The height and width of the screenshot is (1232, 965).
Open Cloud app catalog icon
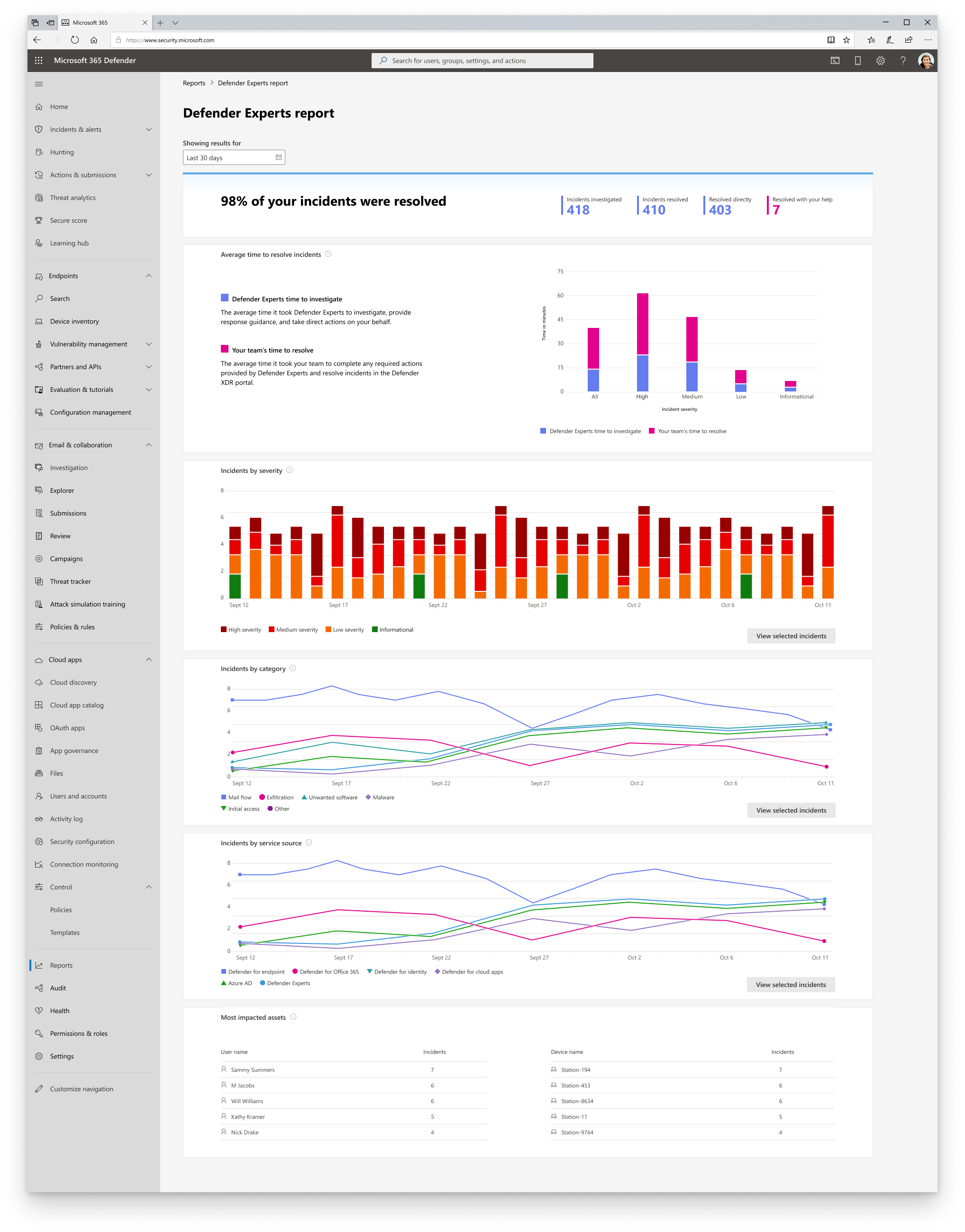click(39, 705)
